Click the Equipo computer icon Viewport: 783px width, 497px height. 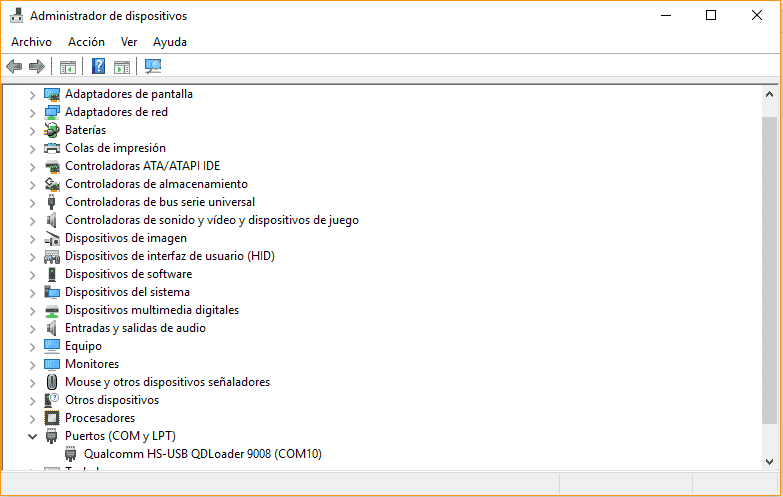point(52,346)
